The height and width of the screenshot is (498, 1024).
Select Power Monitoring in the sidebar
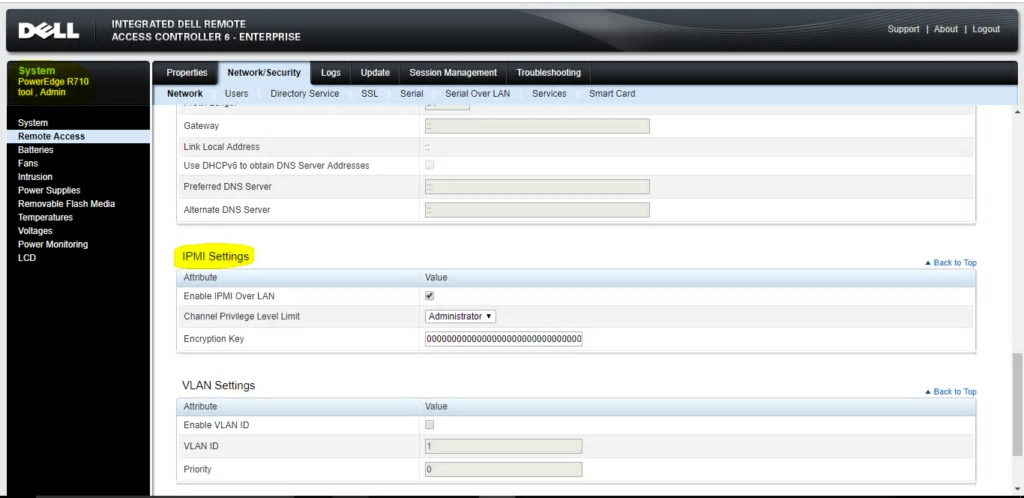click(x=53, y=245)
